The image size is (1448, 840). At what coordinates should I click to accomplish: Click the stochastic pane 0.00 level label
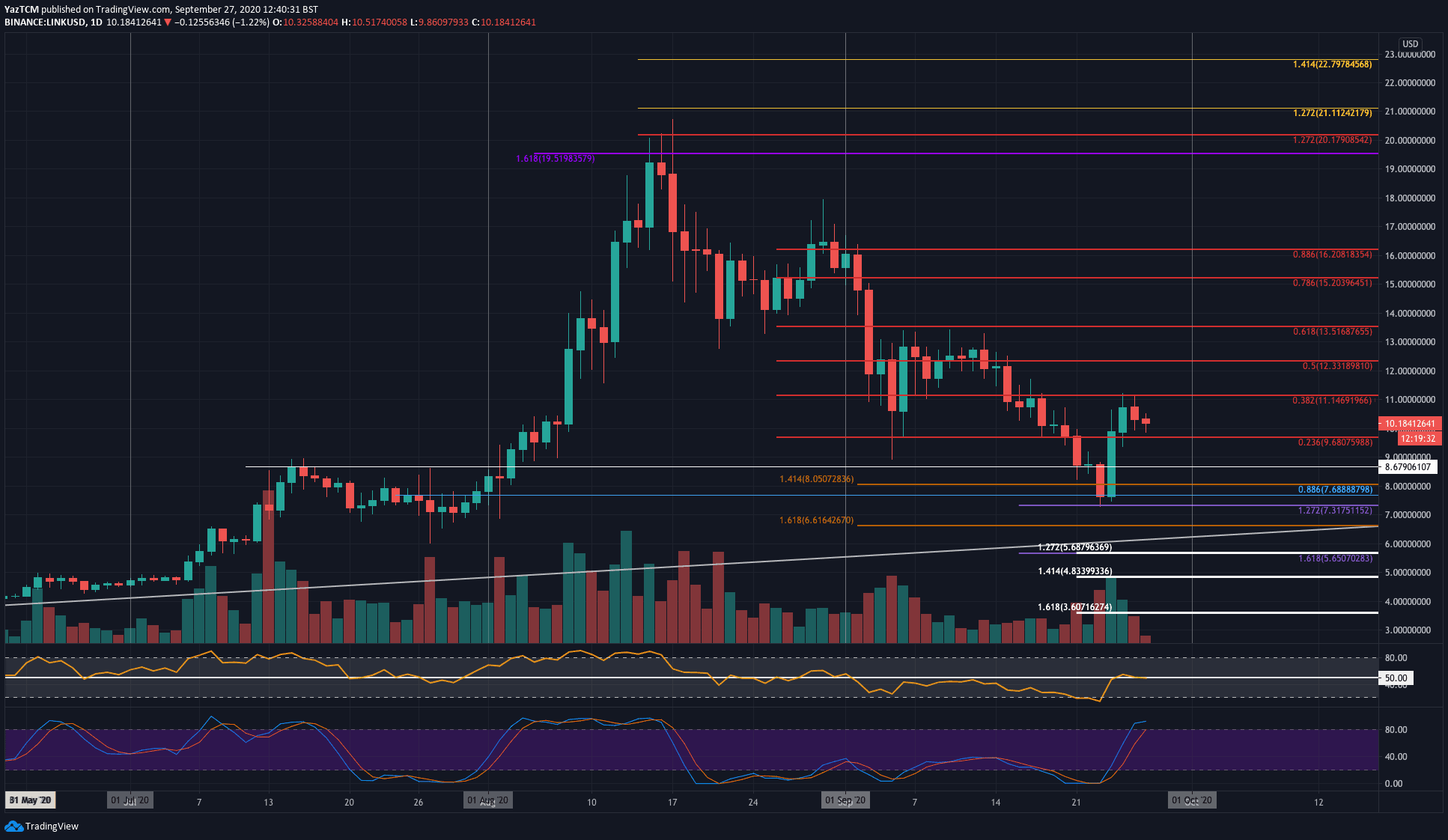(1393, 784)
